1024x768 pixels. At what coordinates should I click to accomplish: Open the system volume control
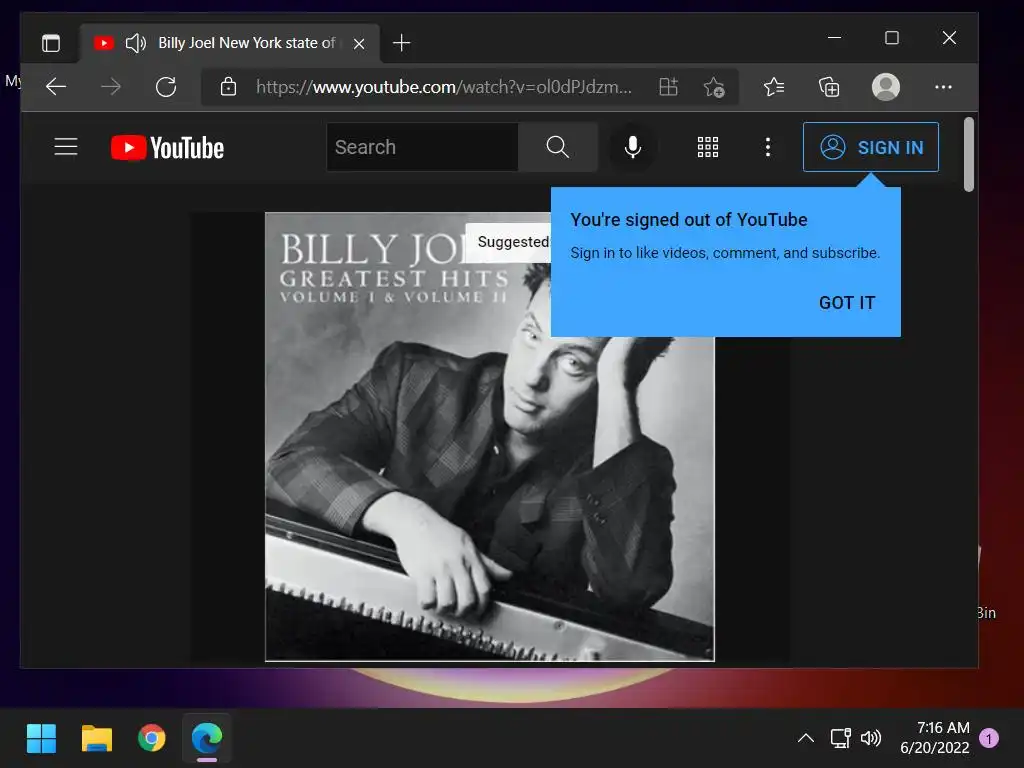(x=871, y=738)
